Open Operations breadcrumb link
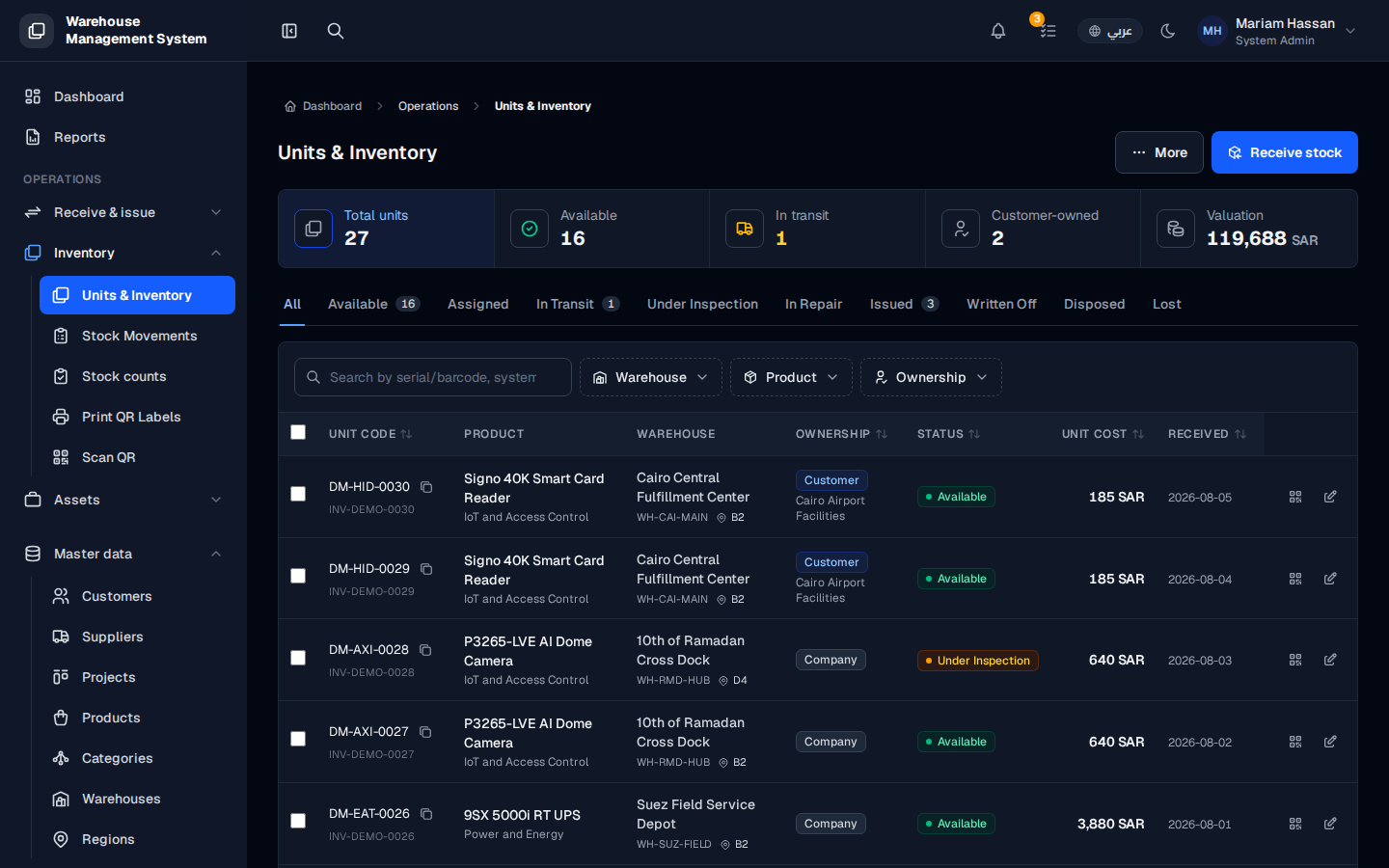 [x=428, y=106]
